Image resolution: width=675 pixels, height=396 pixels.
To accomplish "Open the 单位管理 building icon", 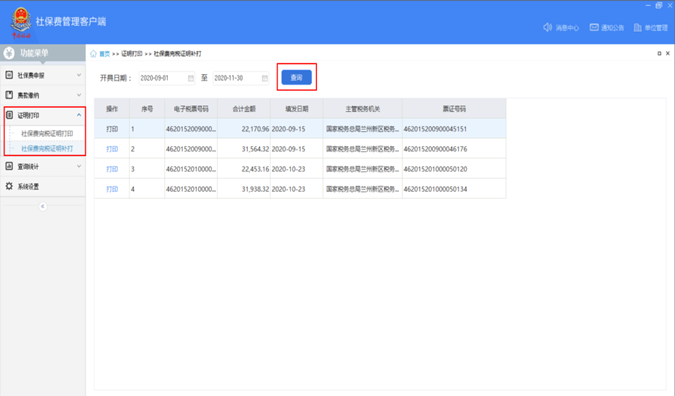I will point(638,28).
